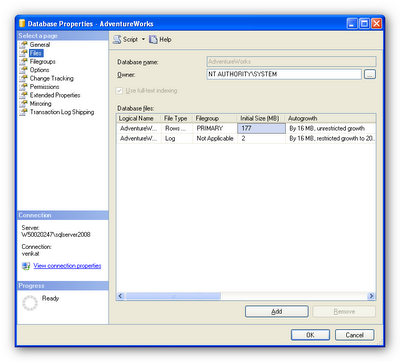Select the Filegroups page icon

coord(23,62)
